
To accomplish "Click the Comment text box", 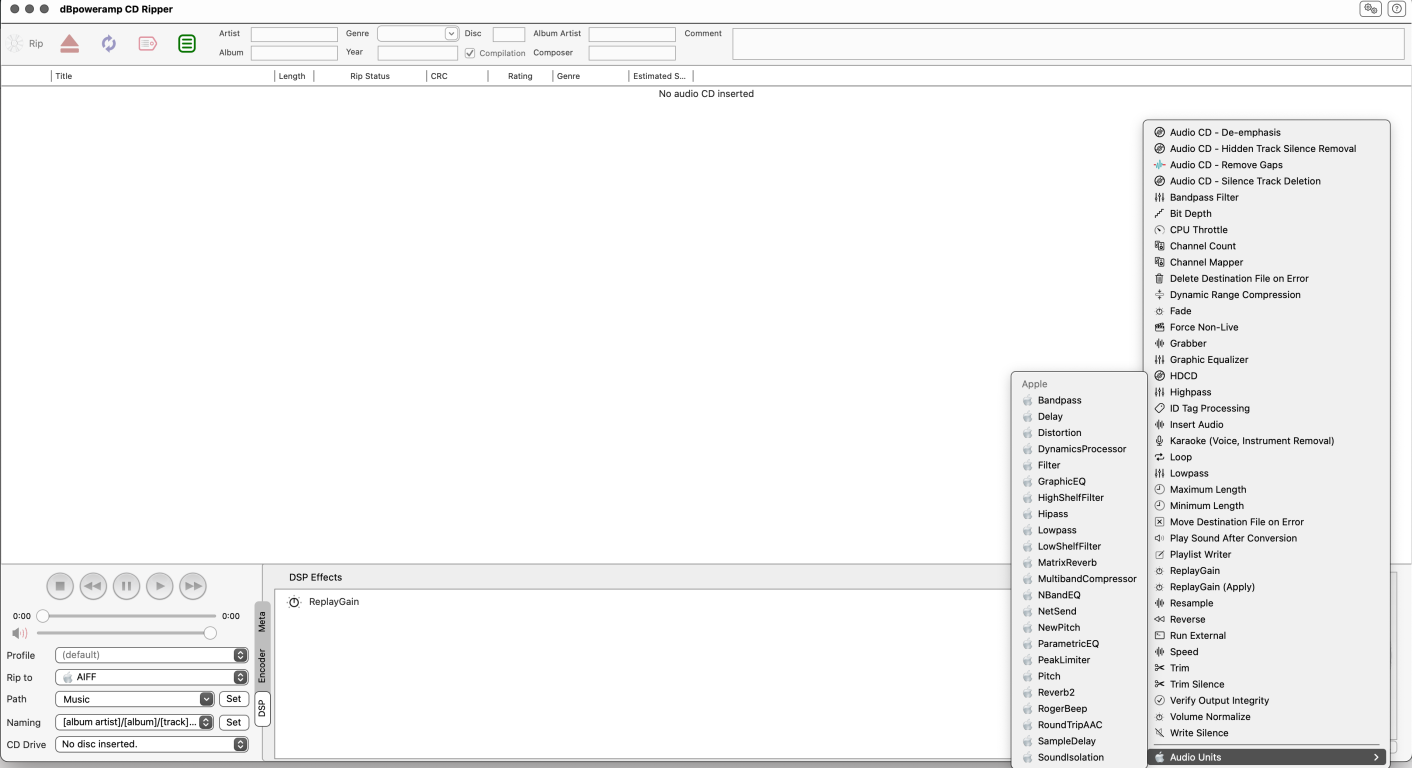I will [x=1068, y=44].
